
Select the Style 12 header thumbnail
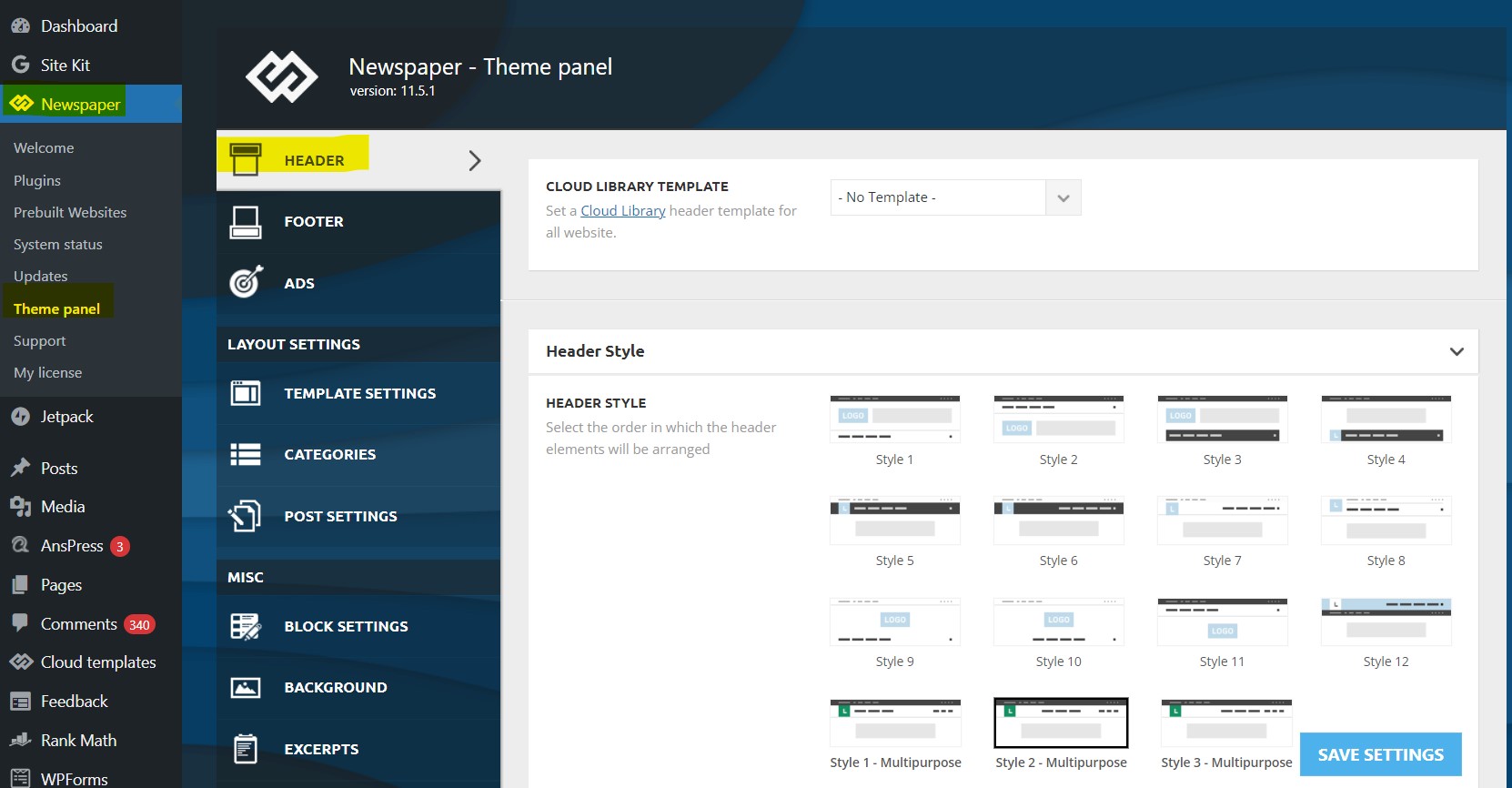[x=1386, y=622]
